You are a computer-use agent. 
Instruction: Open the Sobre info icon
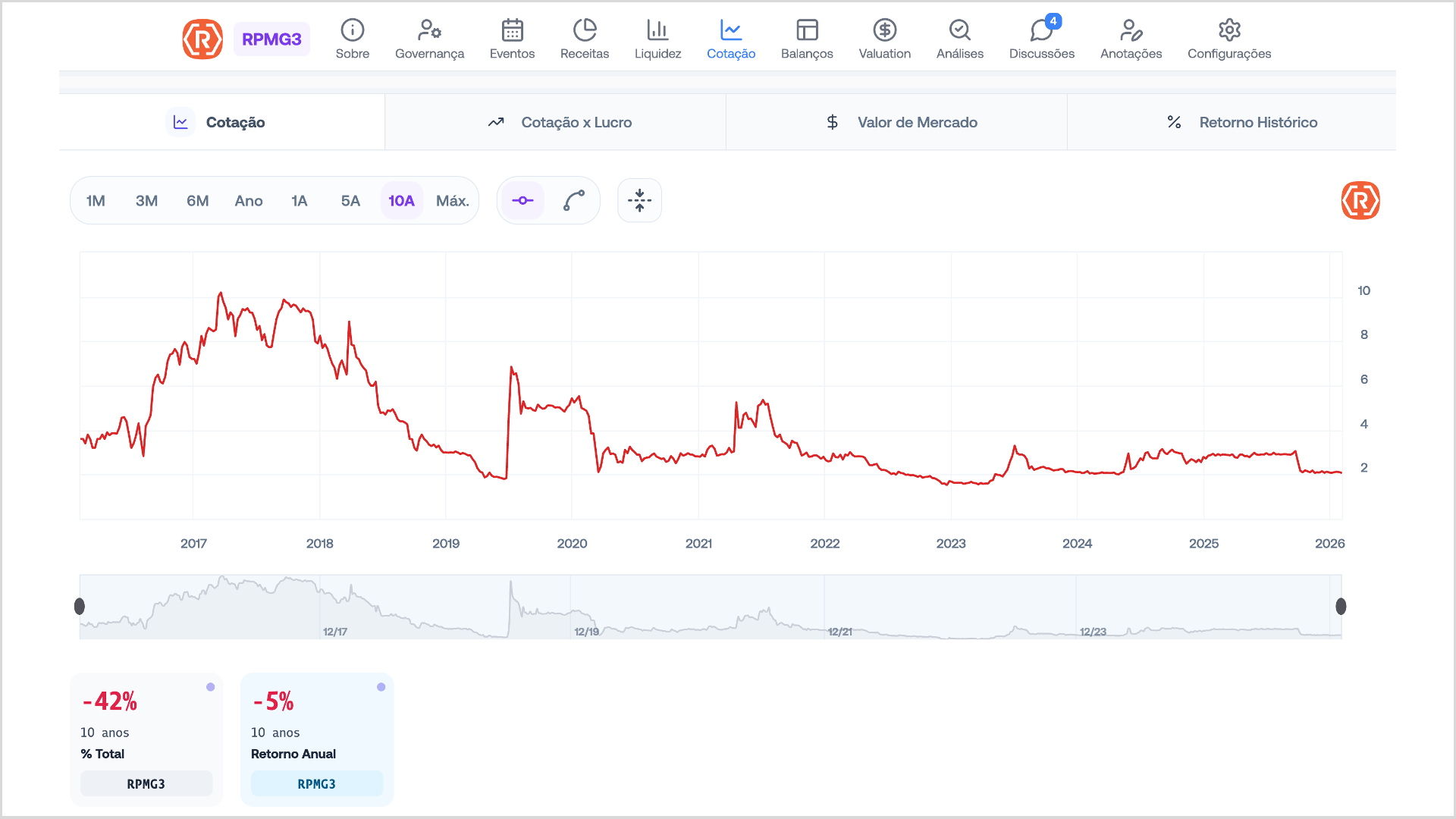(x=352, y=30)
